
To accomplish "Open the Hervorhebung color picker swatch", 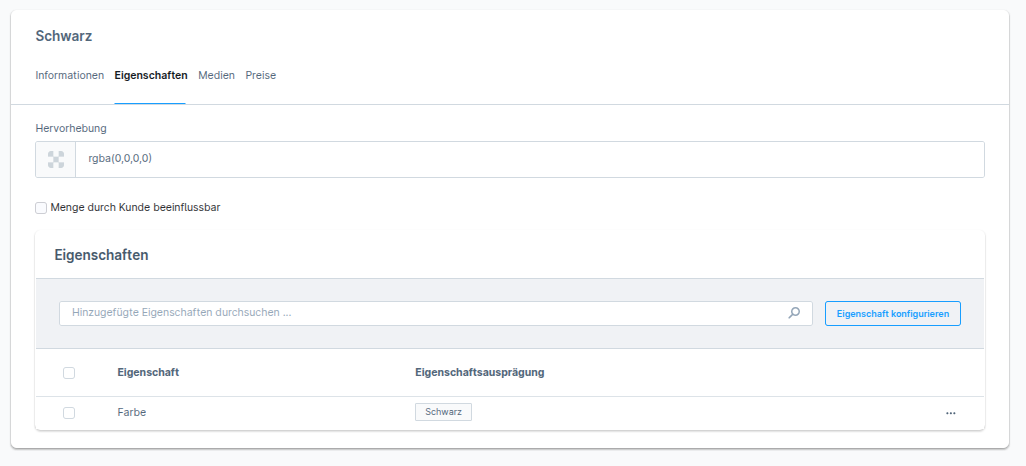I will point(56,159).
